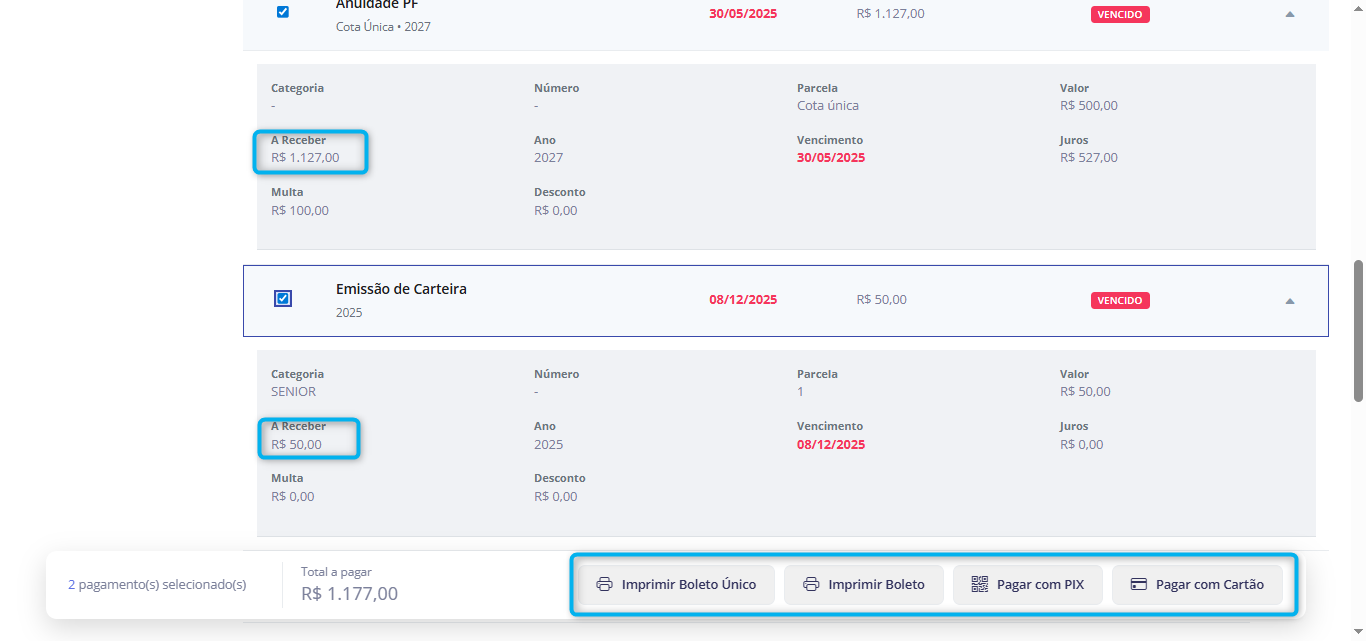
Task: Click the Juros value R$ 527,00
Action: click(1089, 158)
